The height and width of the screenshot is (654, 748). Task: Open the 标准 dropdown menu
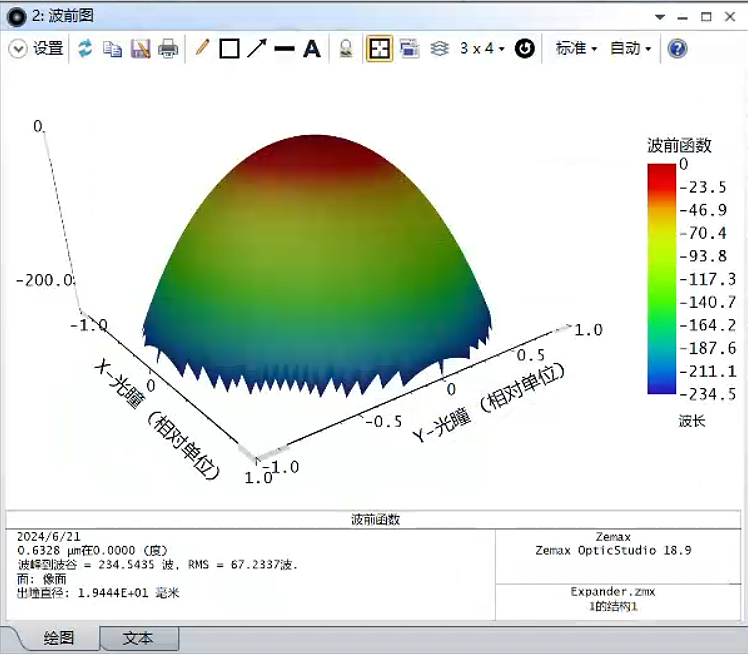(576, 48)
